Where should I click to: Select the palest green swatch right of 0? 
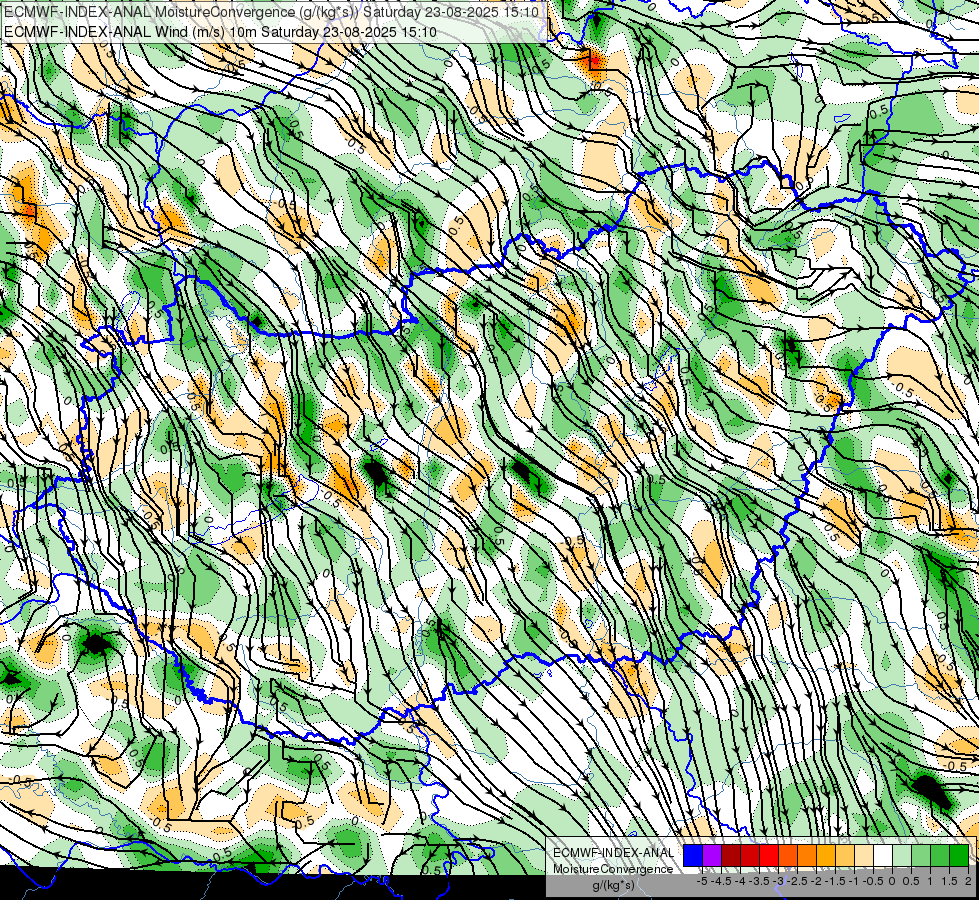(902, 855)
